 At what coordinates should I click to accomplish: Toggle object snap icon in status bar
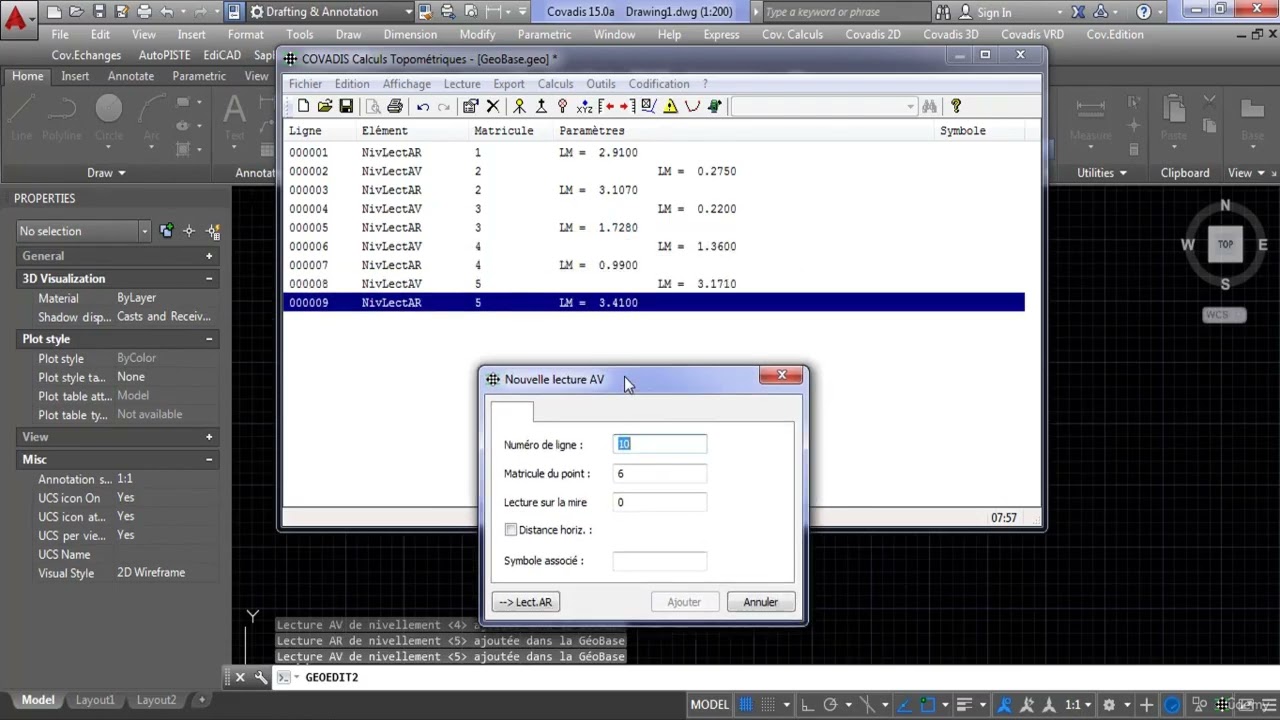[927, 705]
